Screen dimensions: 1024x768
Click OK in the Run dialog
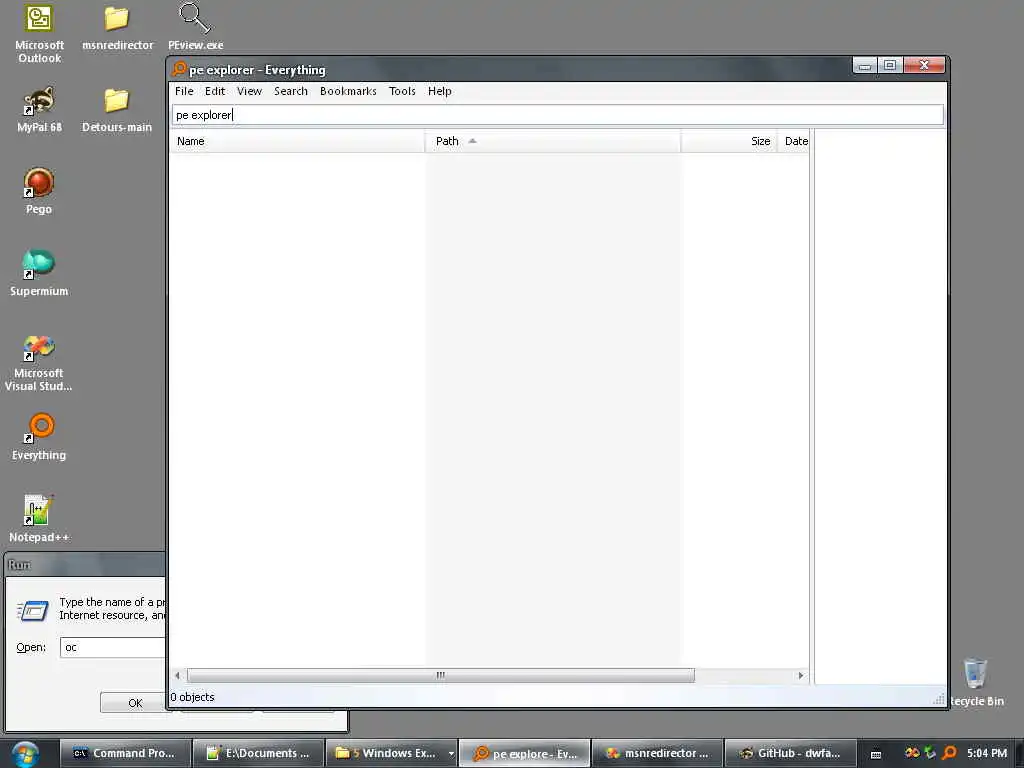(x=135, y=703)
